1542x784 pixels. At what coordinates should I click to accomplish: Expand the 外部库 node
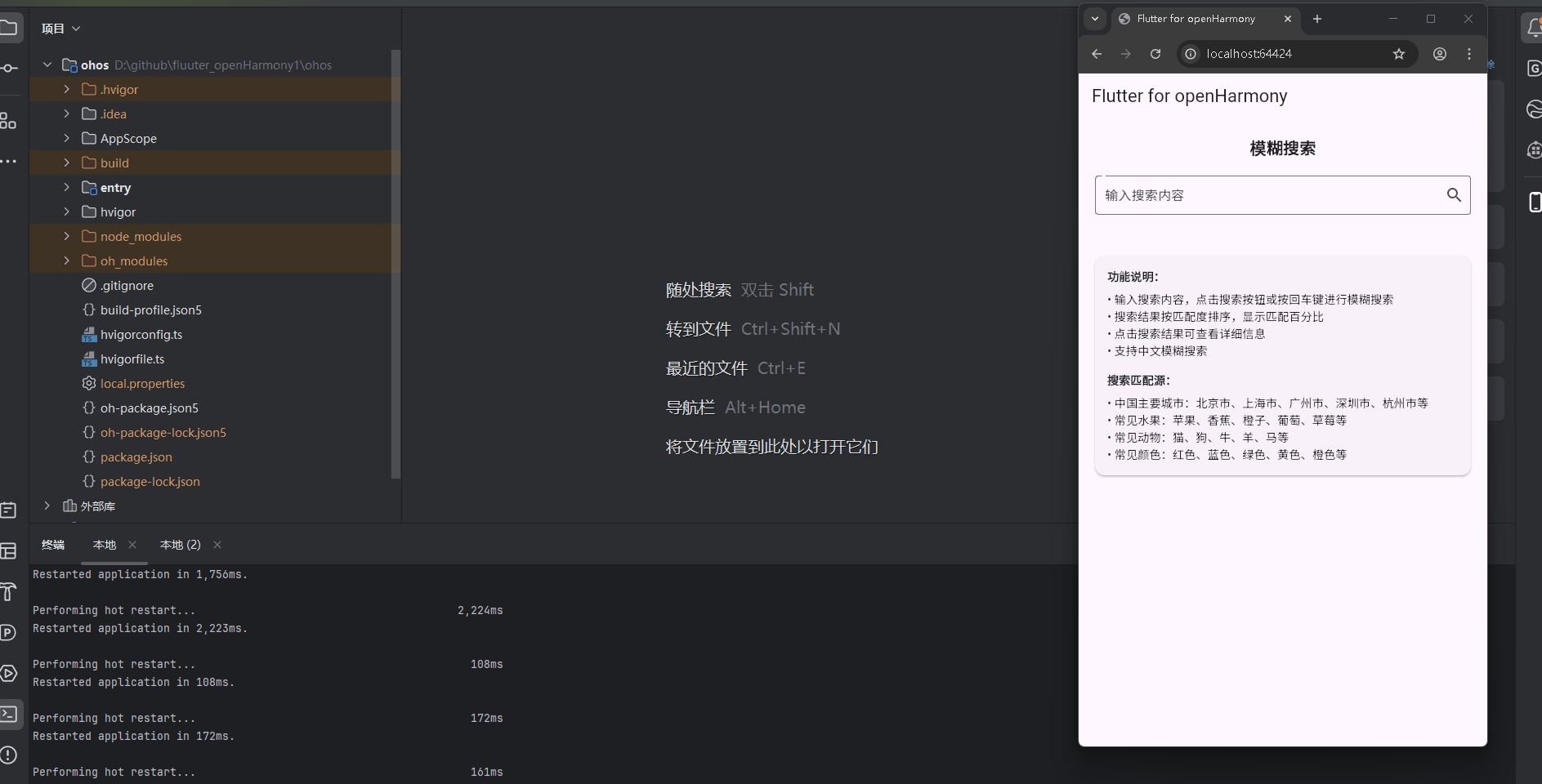coord(47,506)
